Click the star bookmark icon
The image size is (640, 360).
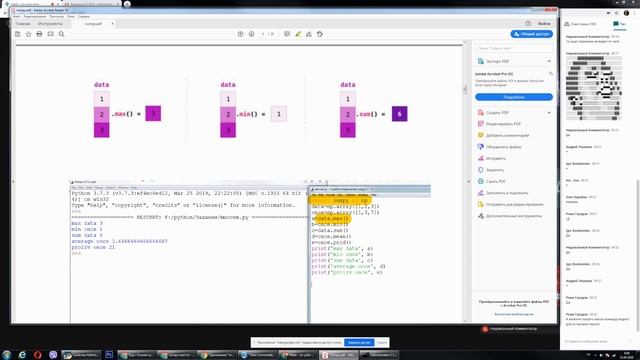[x=29, y=34]
